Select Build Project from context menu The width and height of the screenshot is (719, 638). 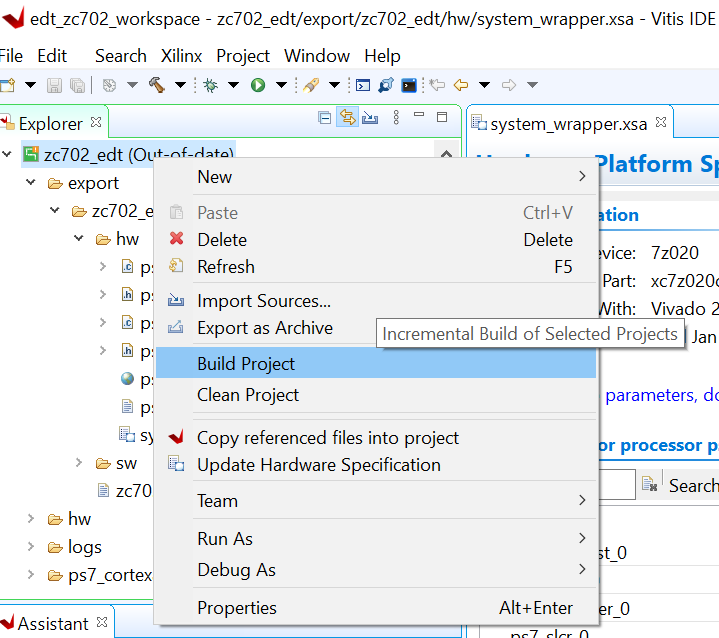click(246, 364)
